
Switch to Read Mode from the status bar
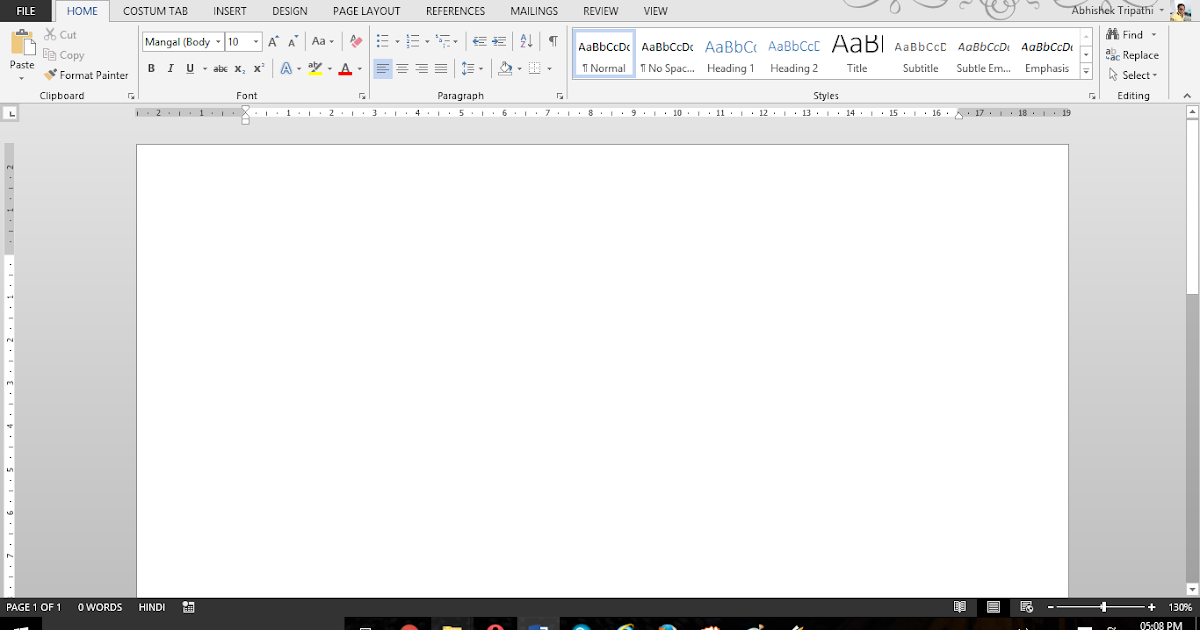pyautogui.click(x=959, y=606)
